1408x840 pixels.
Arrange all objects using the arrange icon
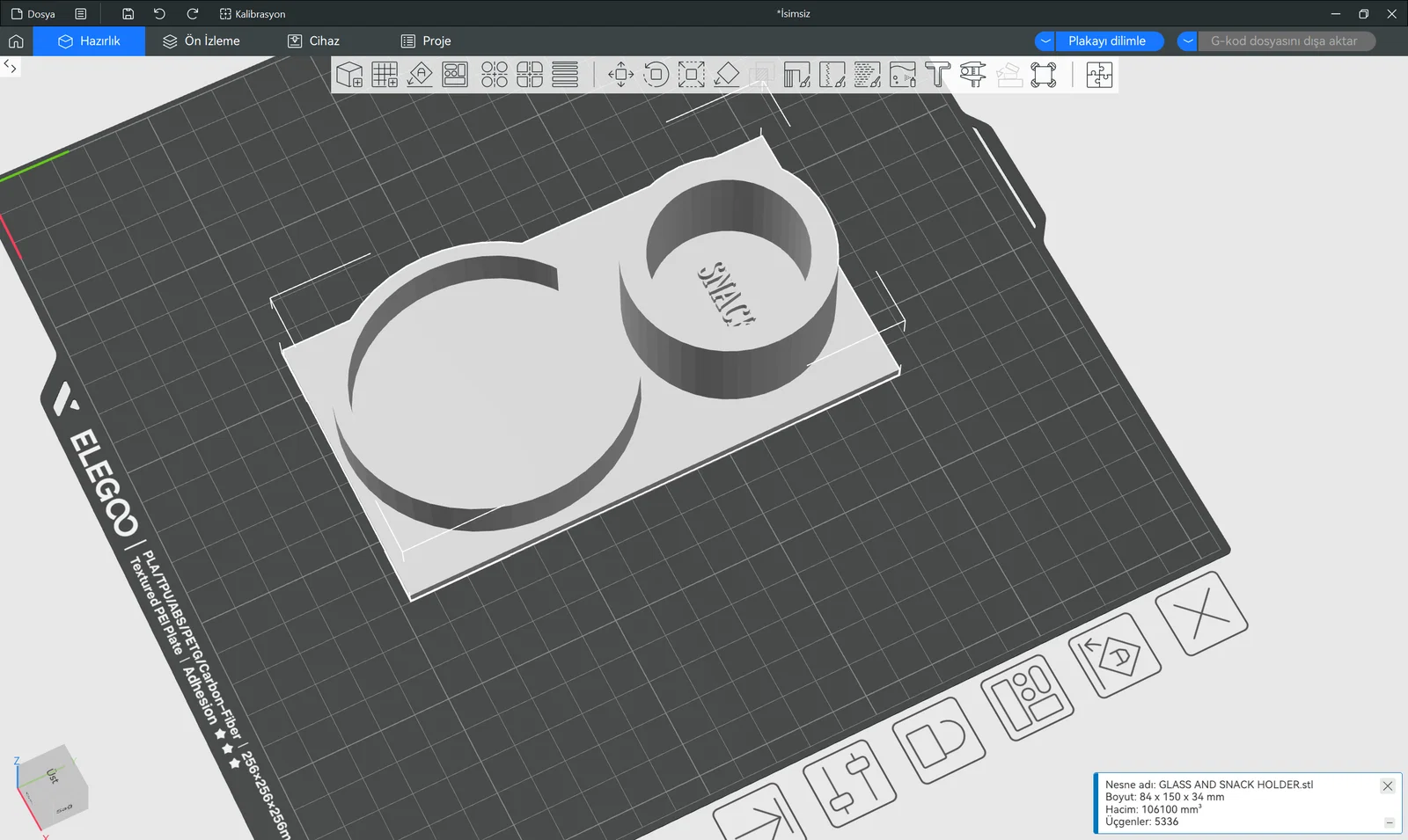point(455,75)
